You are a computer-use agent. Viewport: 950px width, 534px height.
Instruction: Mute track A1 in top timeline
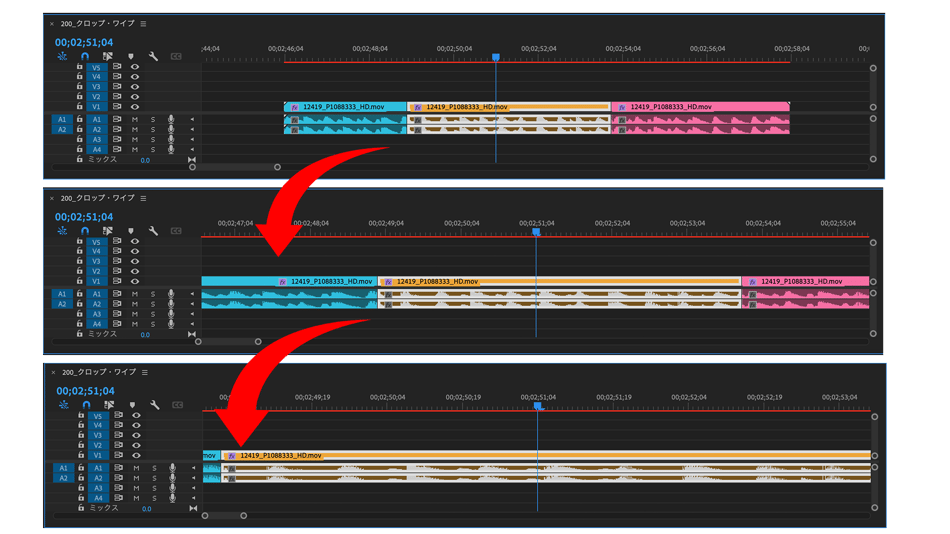point(135,119)
